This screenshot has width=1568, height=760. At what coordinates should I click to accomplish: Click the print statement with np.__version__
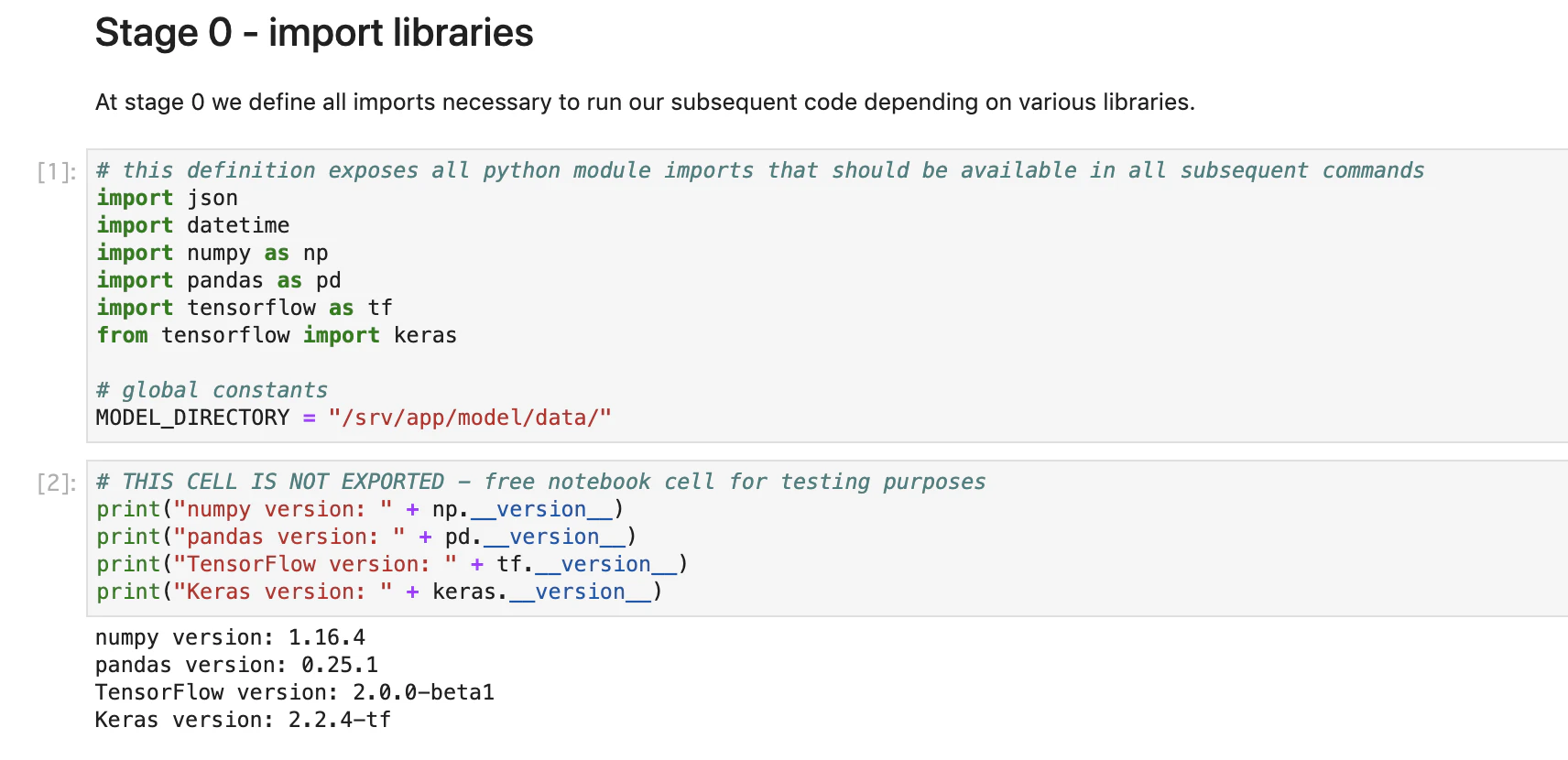[360, 509]
